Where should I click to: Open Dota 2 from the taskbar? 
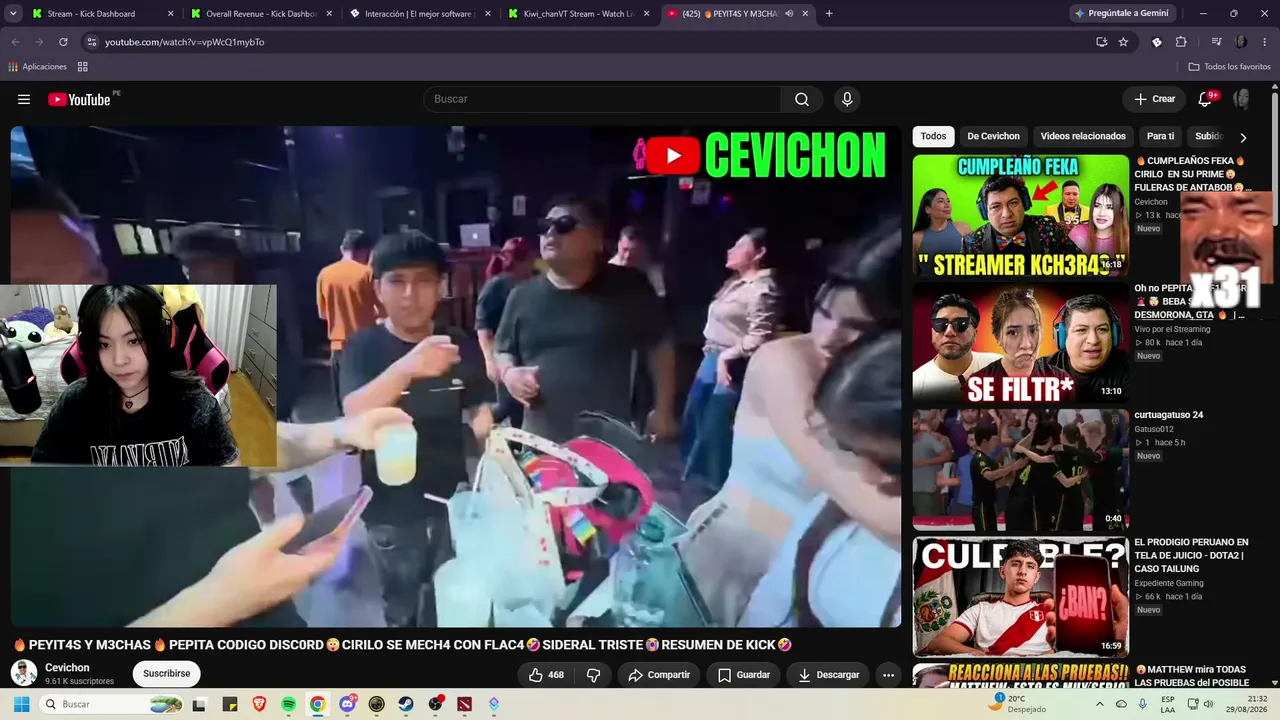(464, 704)
